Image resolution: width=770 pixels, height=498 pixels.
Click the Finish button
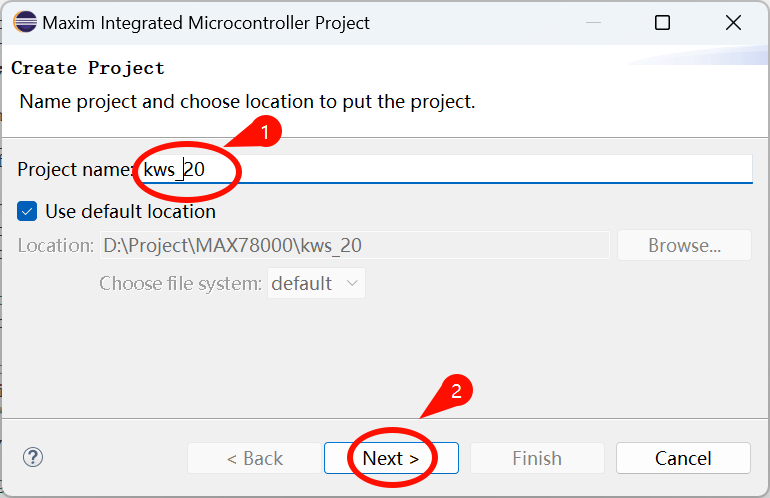click(537, 458)
